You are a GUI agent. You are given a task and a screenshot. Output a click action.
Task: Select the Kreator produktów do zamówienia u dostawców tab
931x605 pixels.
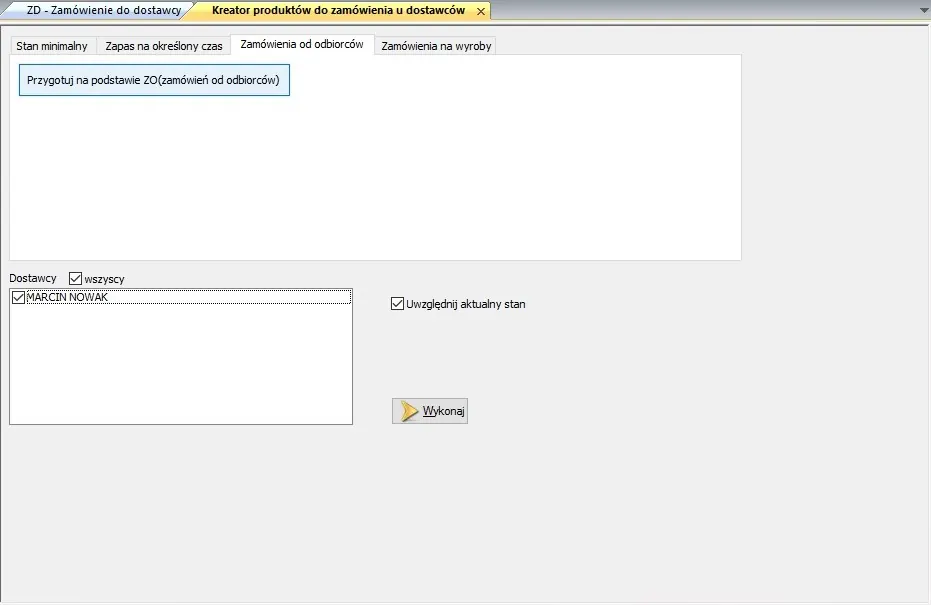(x=338, y=11)
